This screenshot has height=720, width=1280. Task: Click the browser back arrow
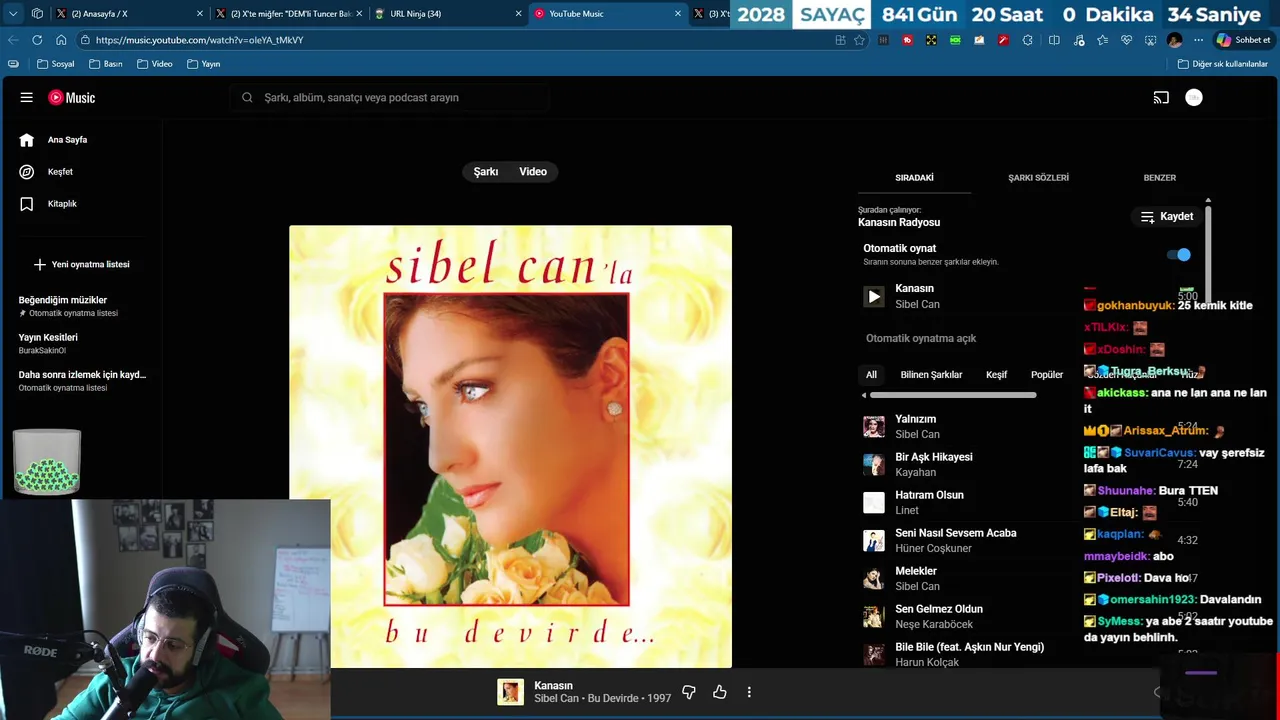(x=13, y=40)
